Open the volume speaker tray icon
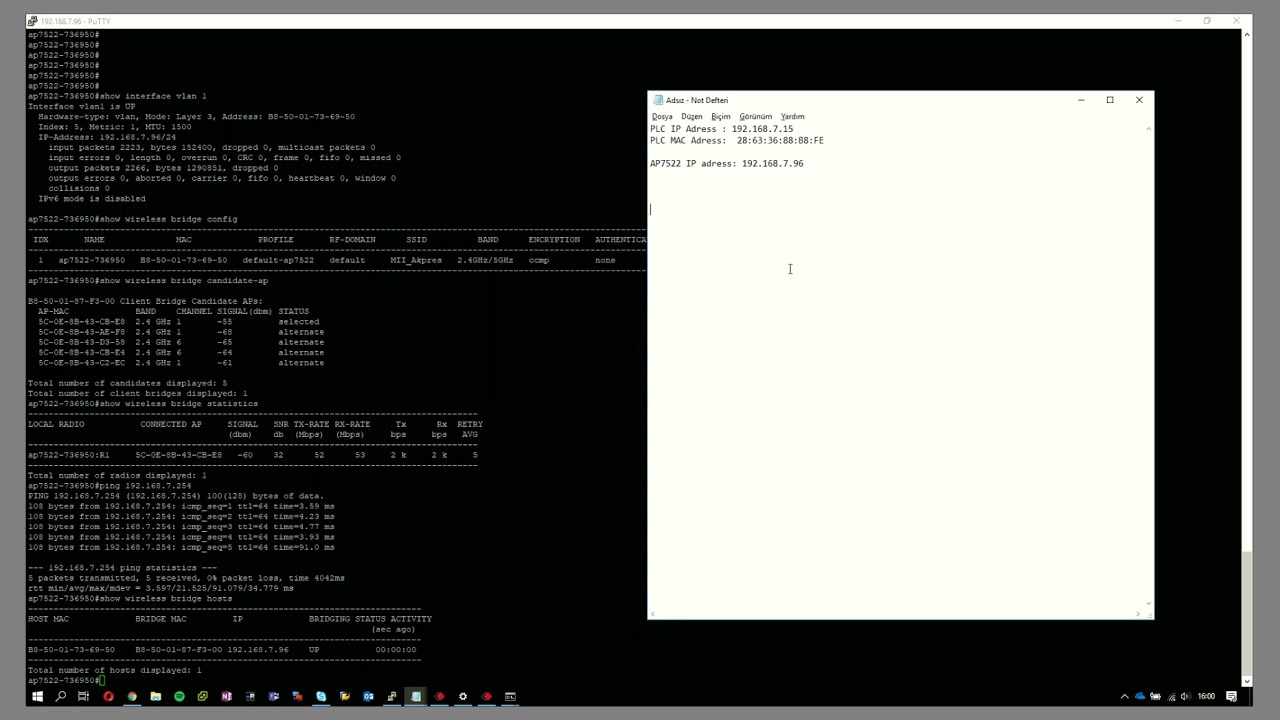Viewport: 1280px width, 720px height. click(x=1185, y=696)
